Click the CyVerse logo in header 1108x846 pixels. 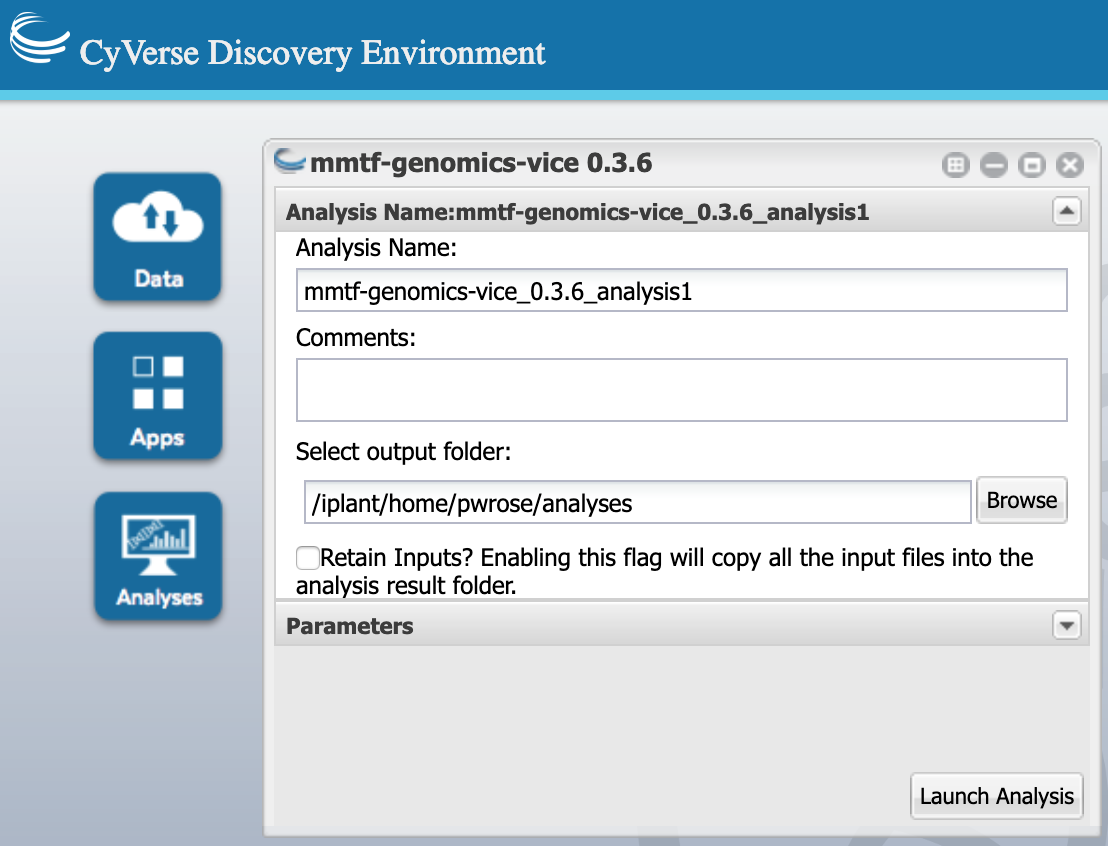click(40, 38)
